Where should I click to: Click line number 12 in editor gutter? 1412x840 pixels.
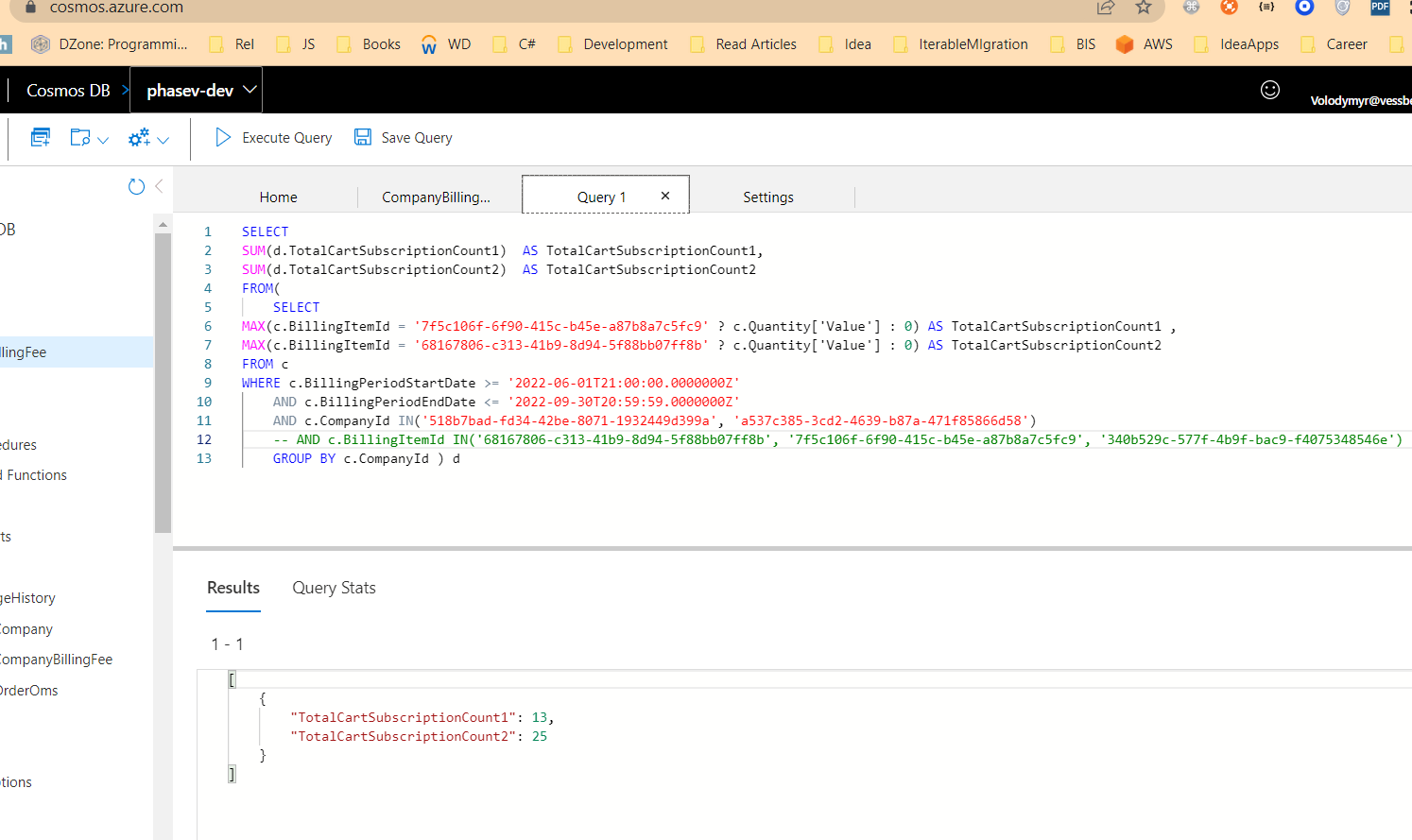click(204, 439)
